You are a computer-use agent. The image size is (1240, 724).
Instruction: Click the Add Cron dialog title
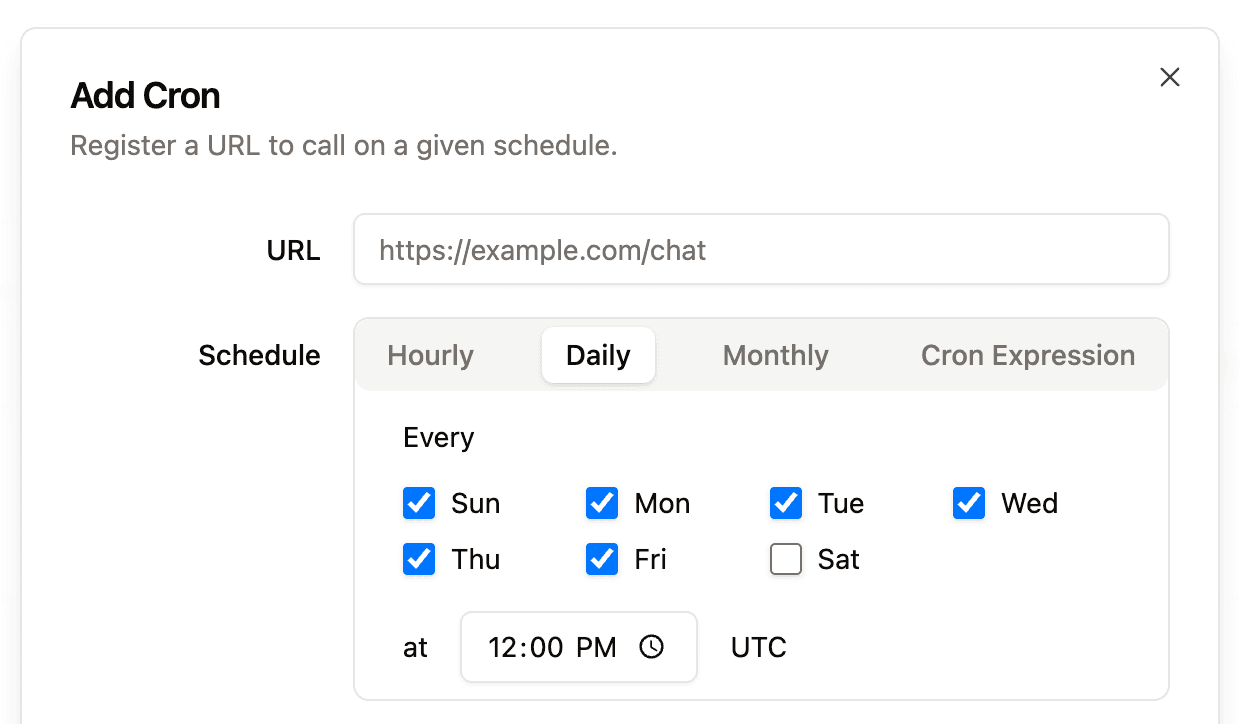click(145, 95)
